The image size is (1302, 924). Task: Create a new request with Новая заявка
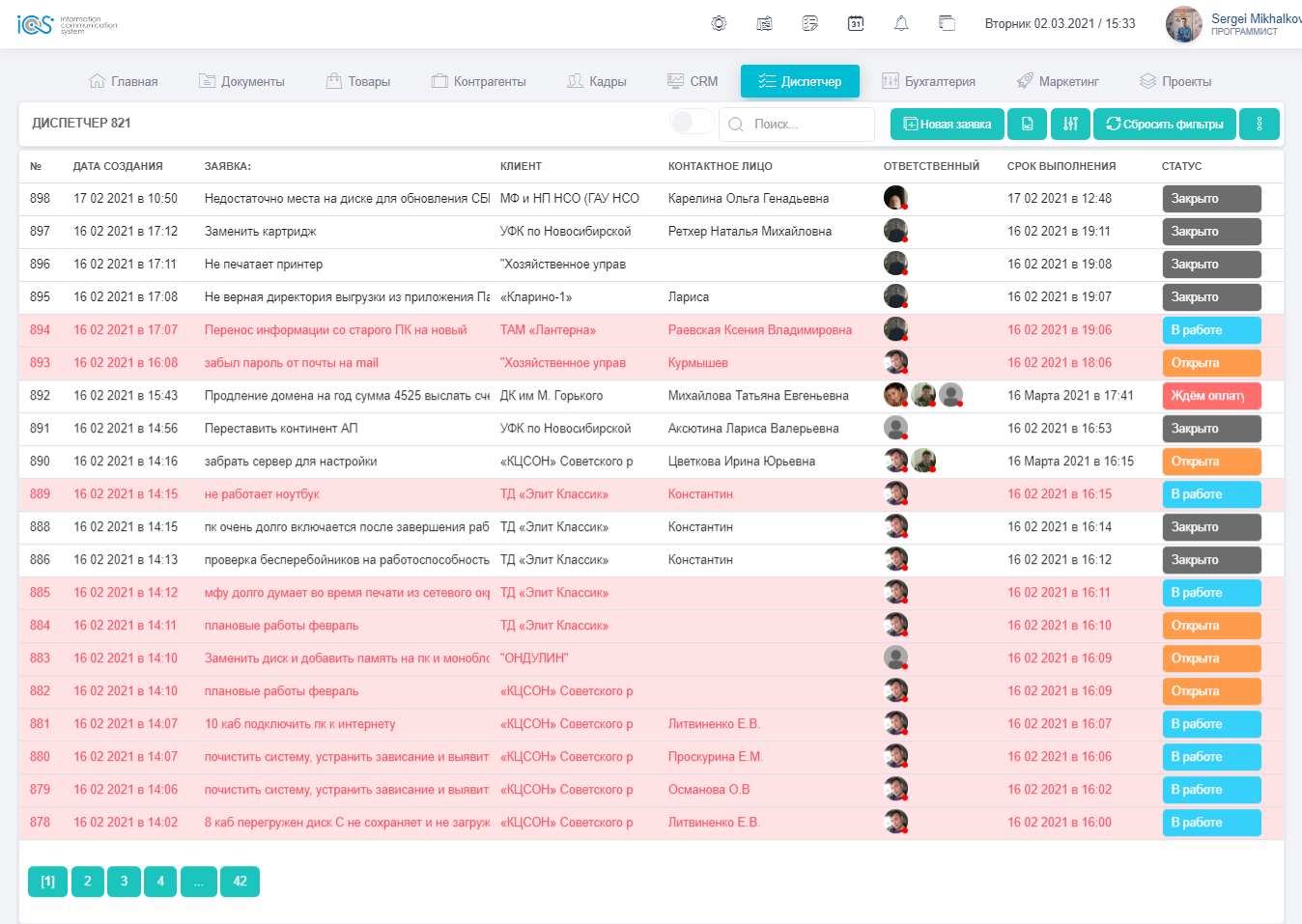(x=948, y=124)
